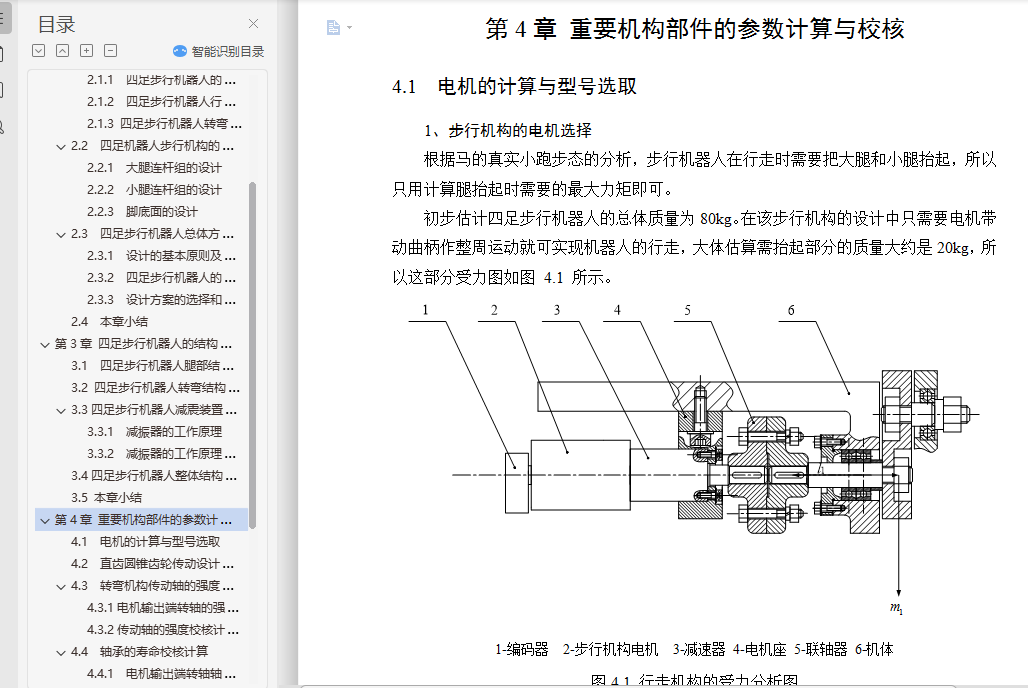Select 4.3 转弯机构传动轴的强度 heading
This screenshot has width=1028, height=688.
(x=152, y=586)
